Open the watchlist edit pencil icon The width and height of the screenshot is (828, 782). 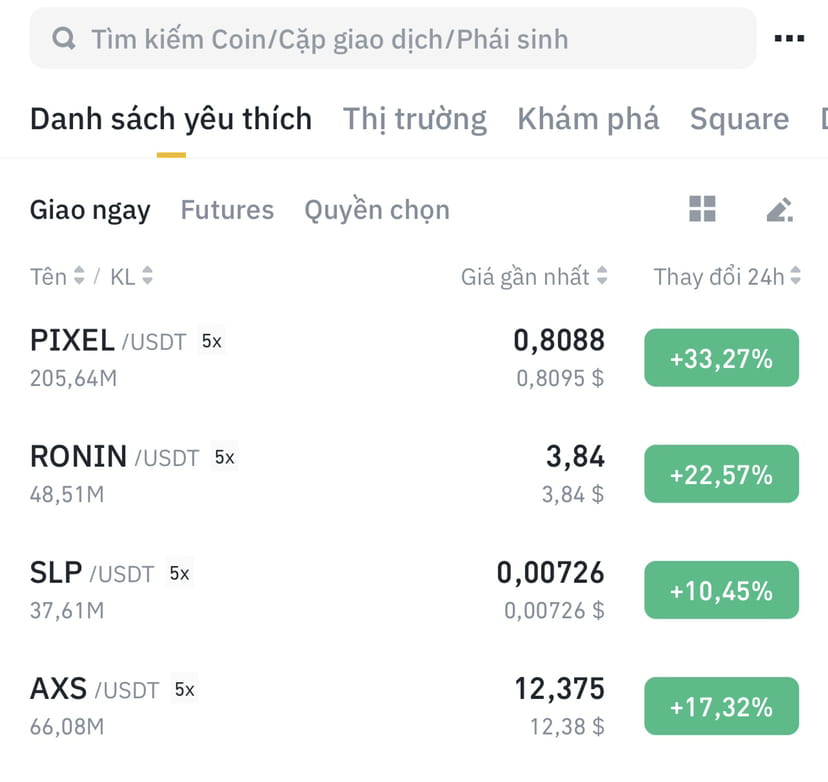pyautogui.click(x=779, y=209)
